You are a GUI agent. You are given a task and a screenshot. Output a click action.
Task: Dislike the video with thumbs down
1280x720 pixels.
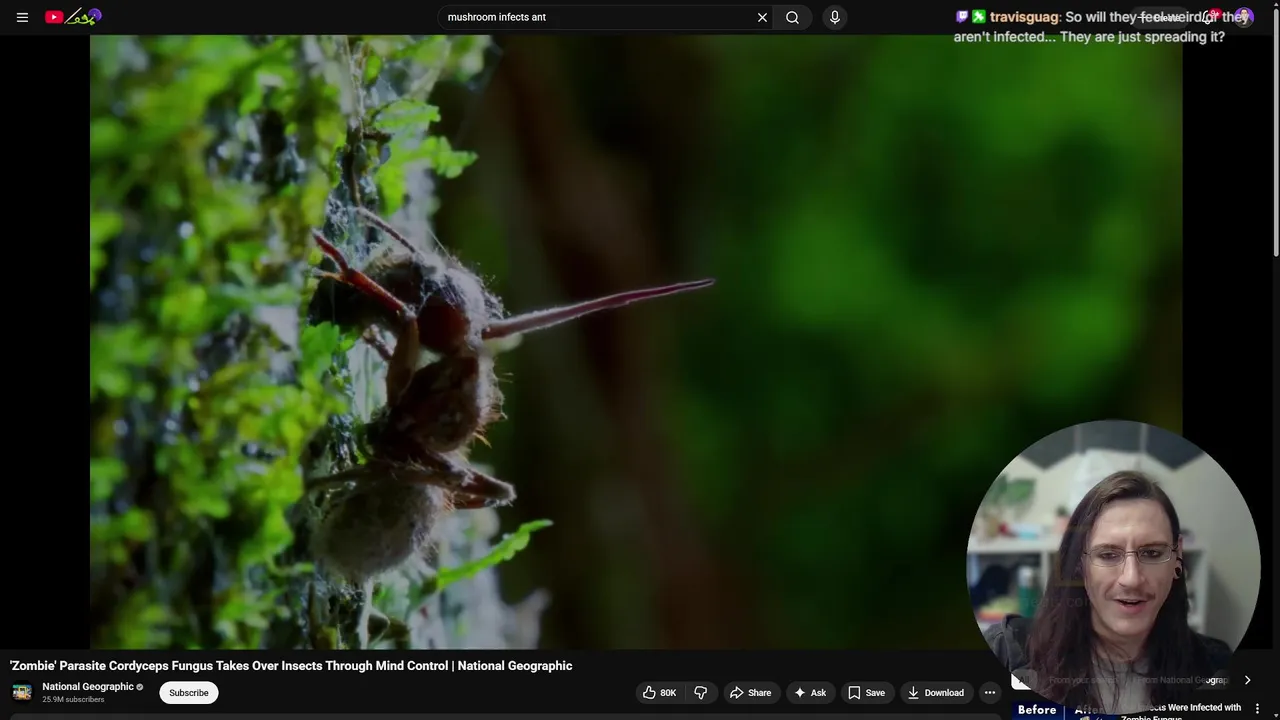coord(700,692)
